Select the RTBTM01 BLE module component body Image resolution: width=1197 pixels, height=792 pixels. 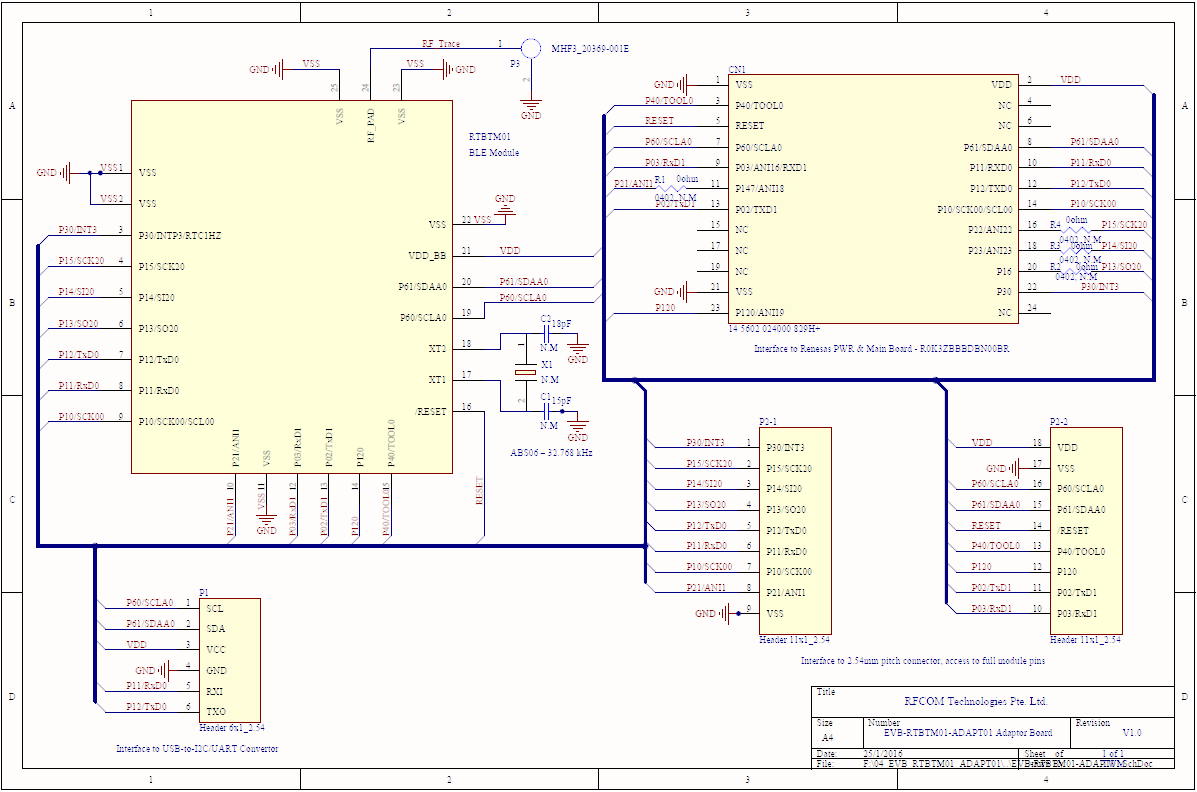click(292, 286)
